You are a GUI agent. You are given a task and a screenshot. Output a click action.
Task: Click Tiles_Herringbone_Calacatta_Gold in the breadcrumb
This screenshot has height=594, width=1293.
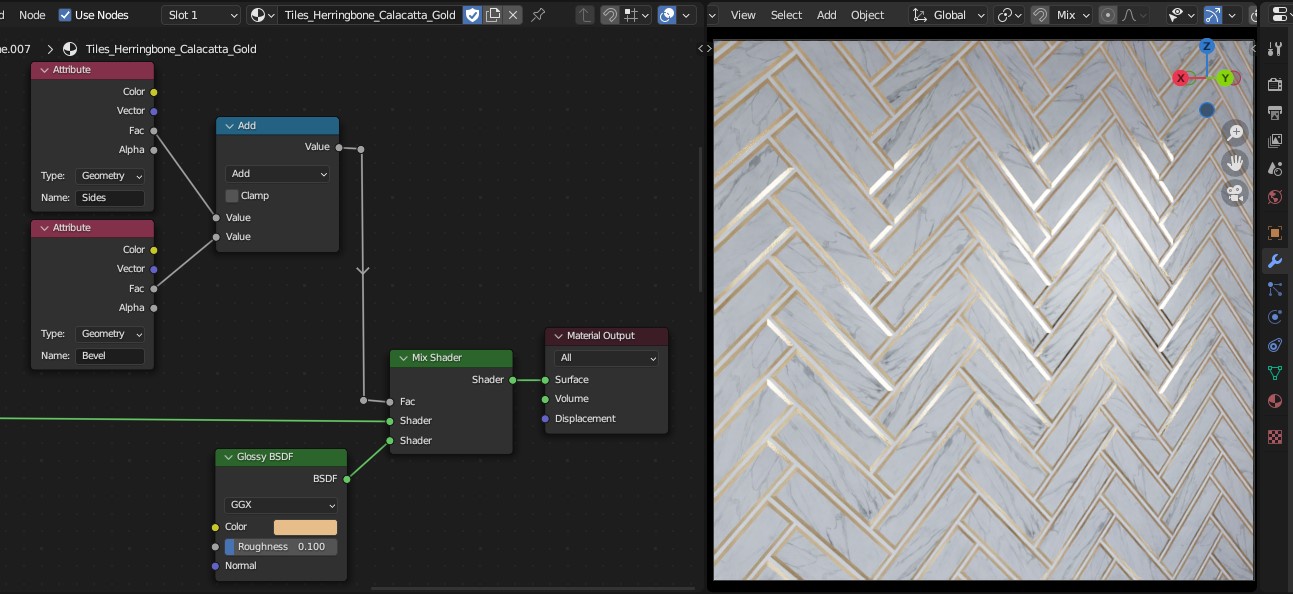(x=171, y=49)
